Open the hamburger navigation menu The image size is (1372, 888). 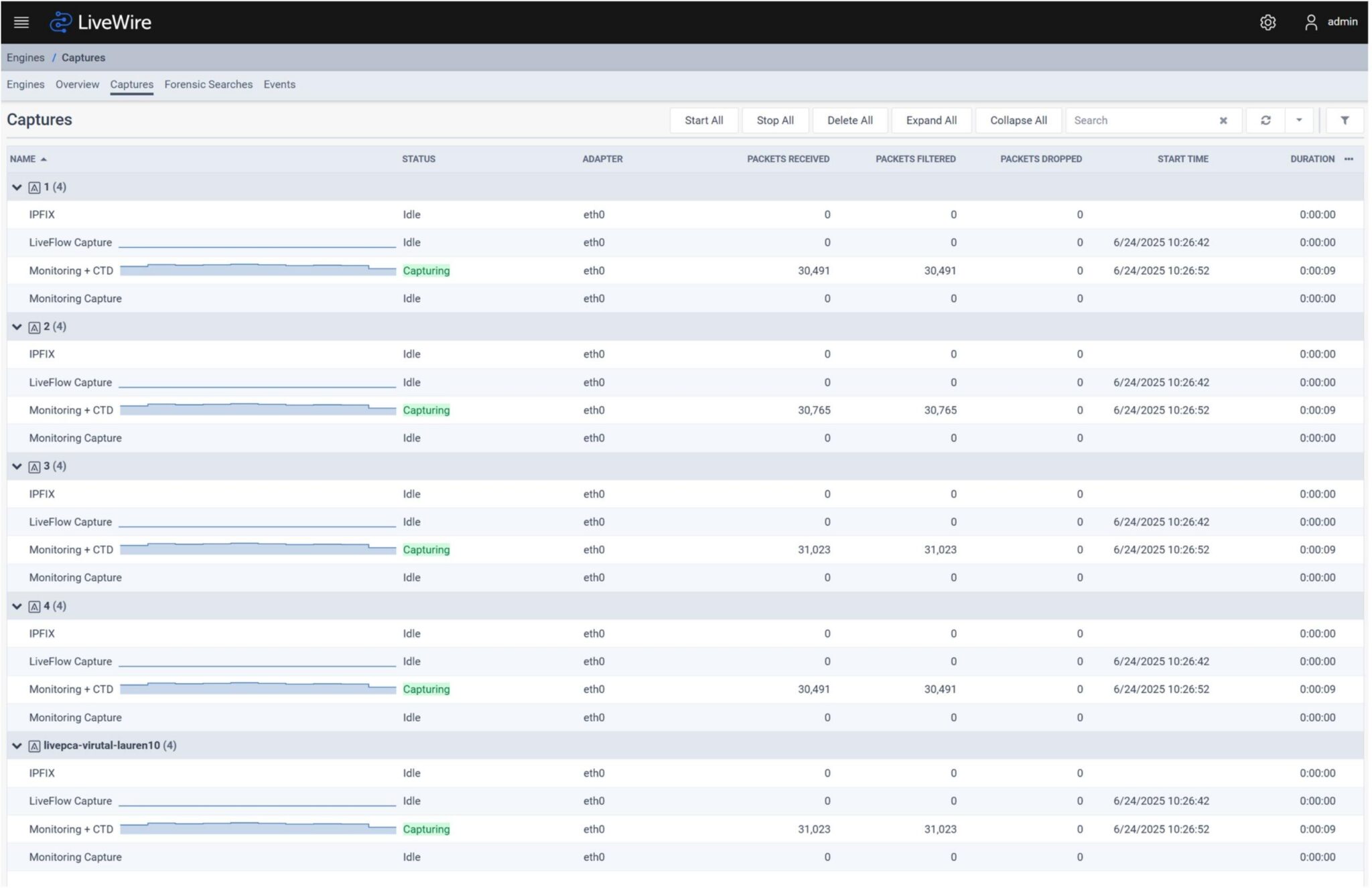tap(21, 22)
